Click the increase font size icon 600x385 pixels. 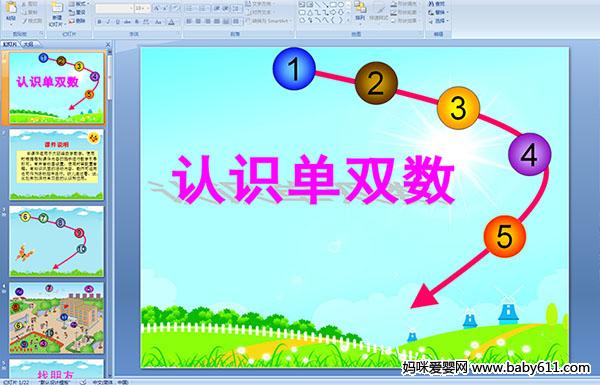(157, 8)
